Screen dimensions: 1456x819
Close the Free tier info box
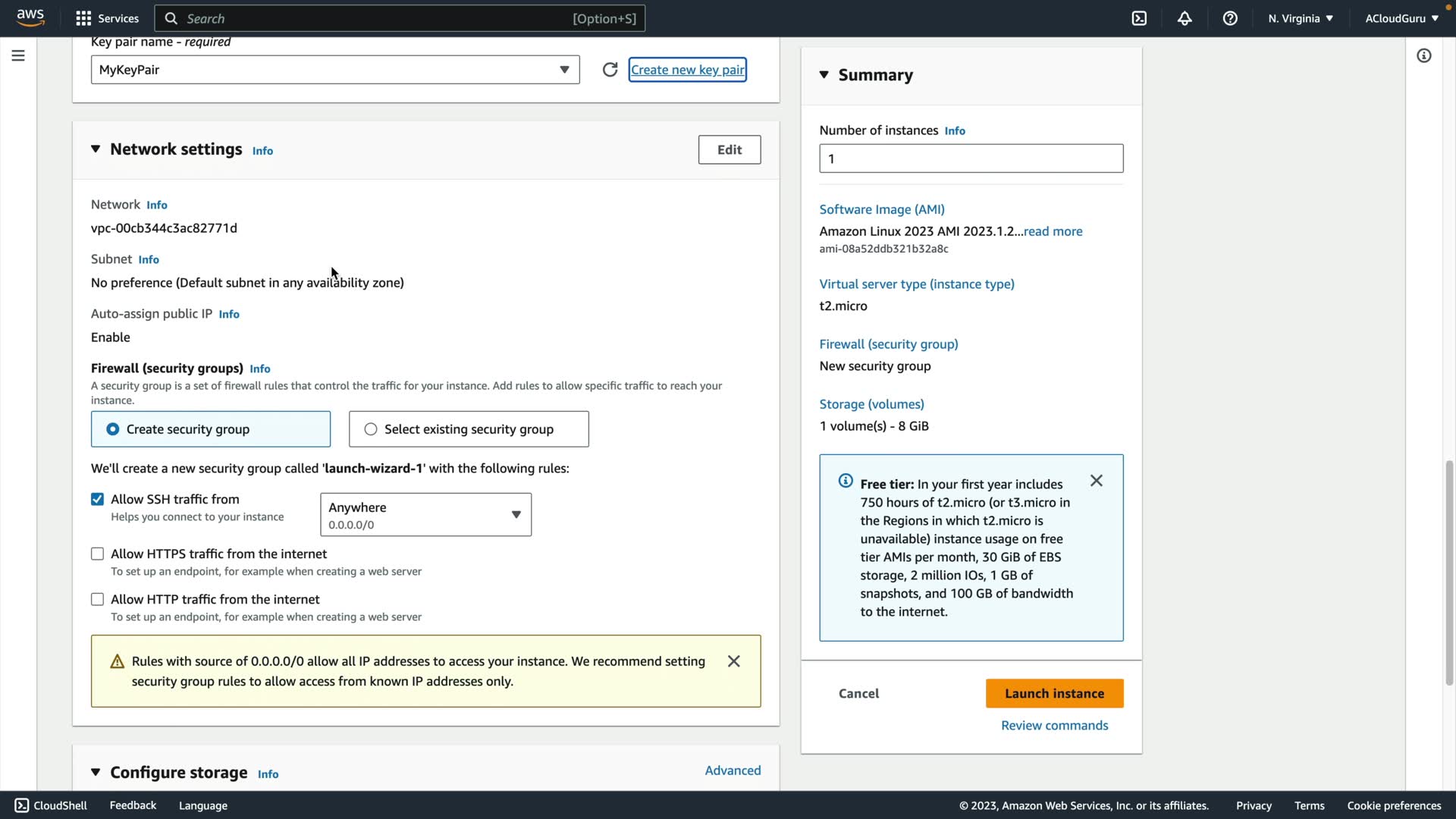point(1096,481)
